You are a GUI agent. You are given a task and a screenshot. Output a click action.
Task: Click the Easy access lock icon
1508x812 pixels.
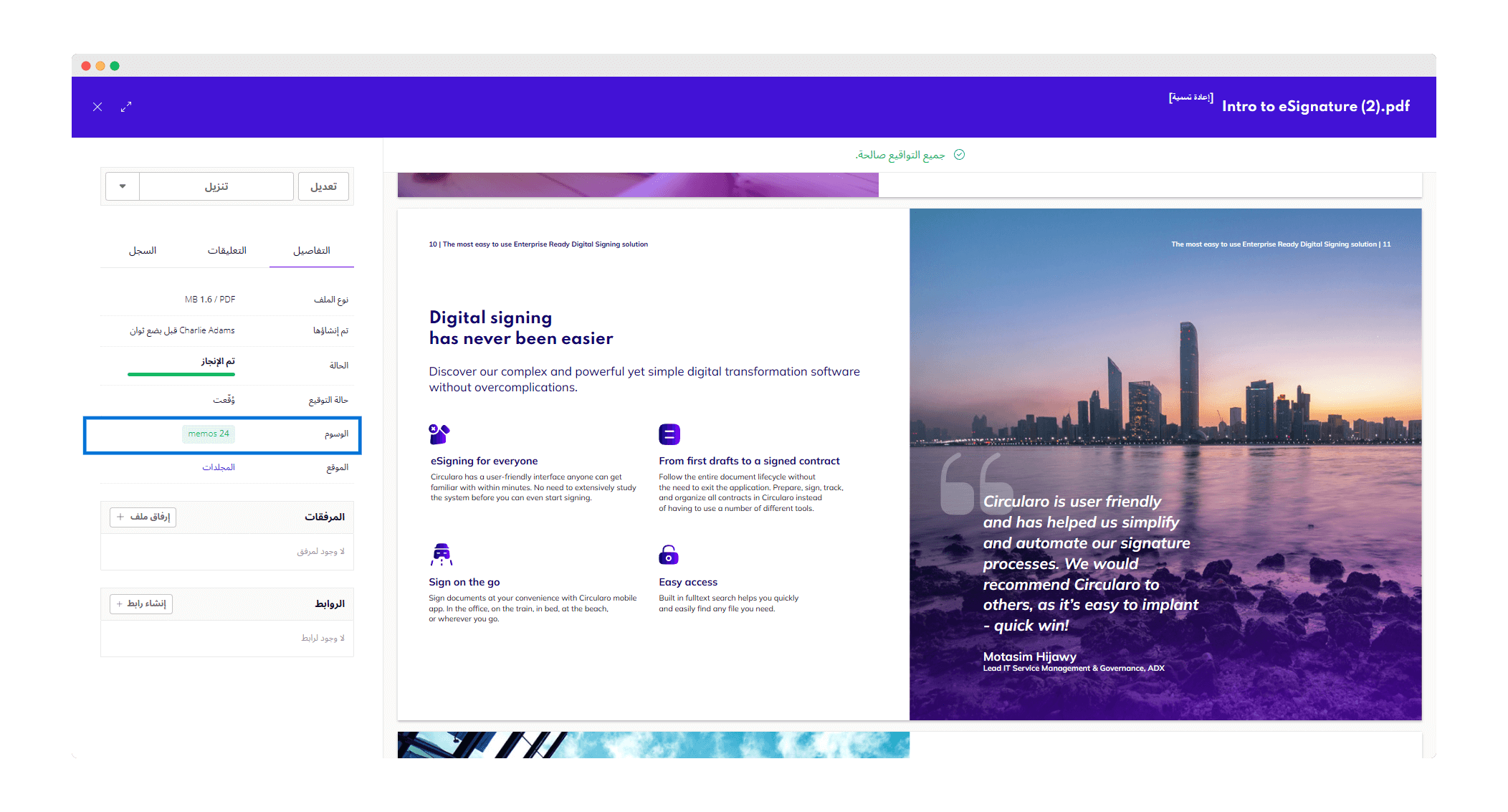(668, 555)
